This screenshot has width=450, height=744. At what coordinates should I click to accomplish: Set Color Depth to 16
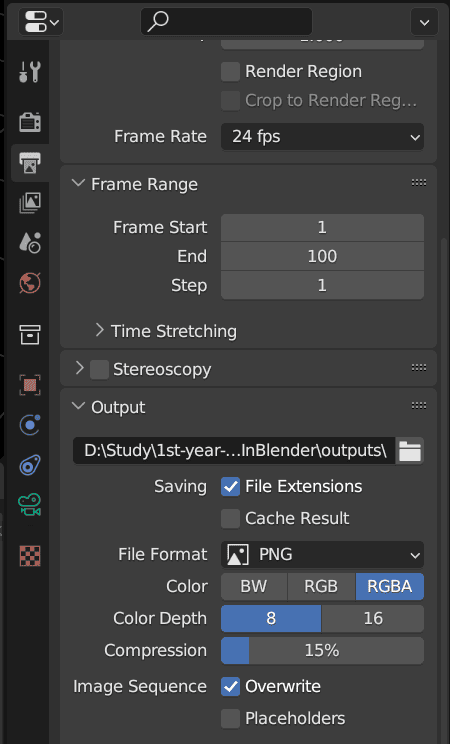[373, 618]
